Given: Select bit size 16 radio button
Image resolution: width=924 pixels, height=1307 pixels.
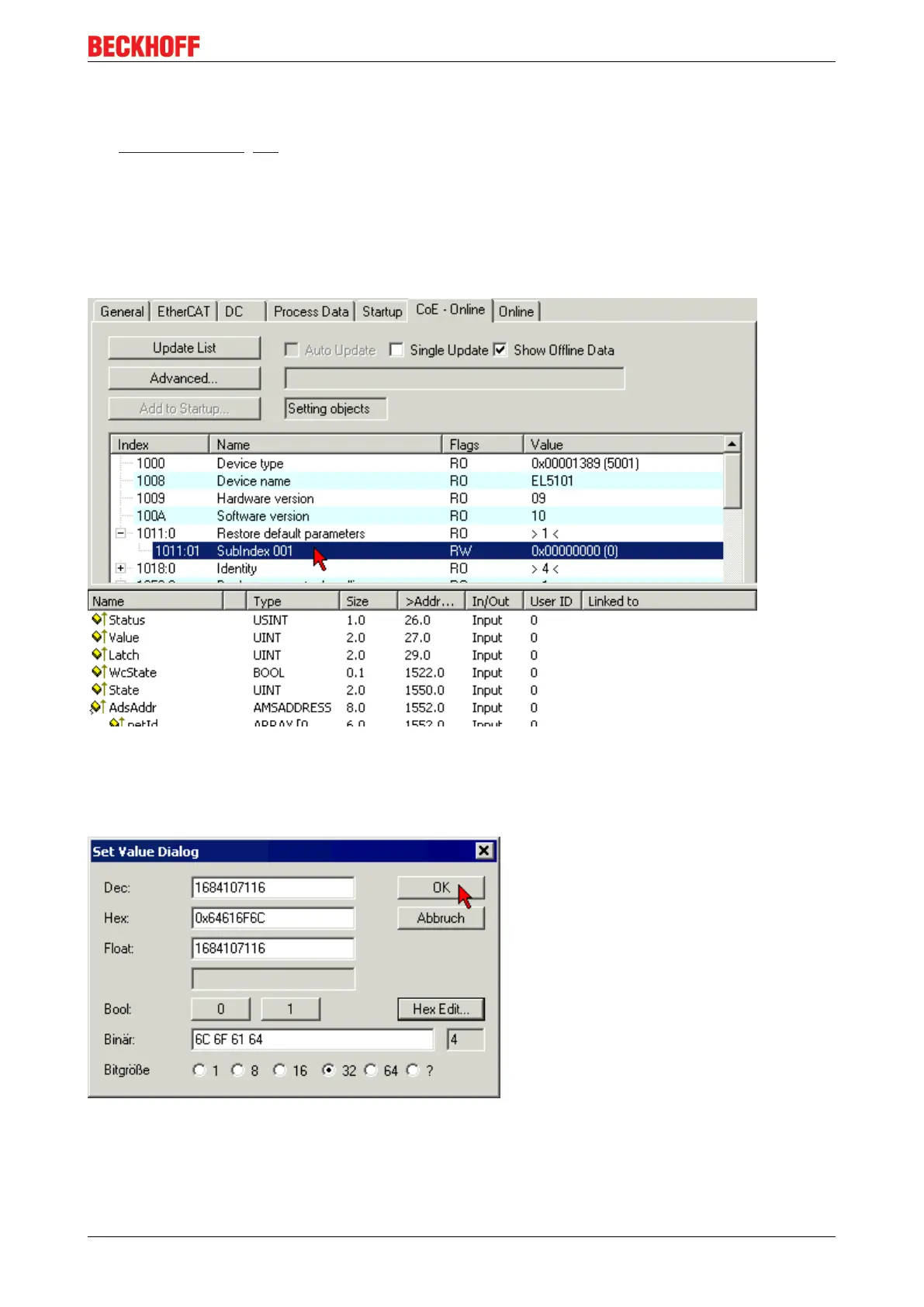Looking at the screenshot, I should (280, 1070).
